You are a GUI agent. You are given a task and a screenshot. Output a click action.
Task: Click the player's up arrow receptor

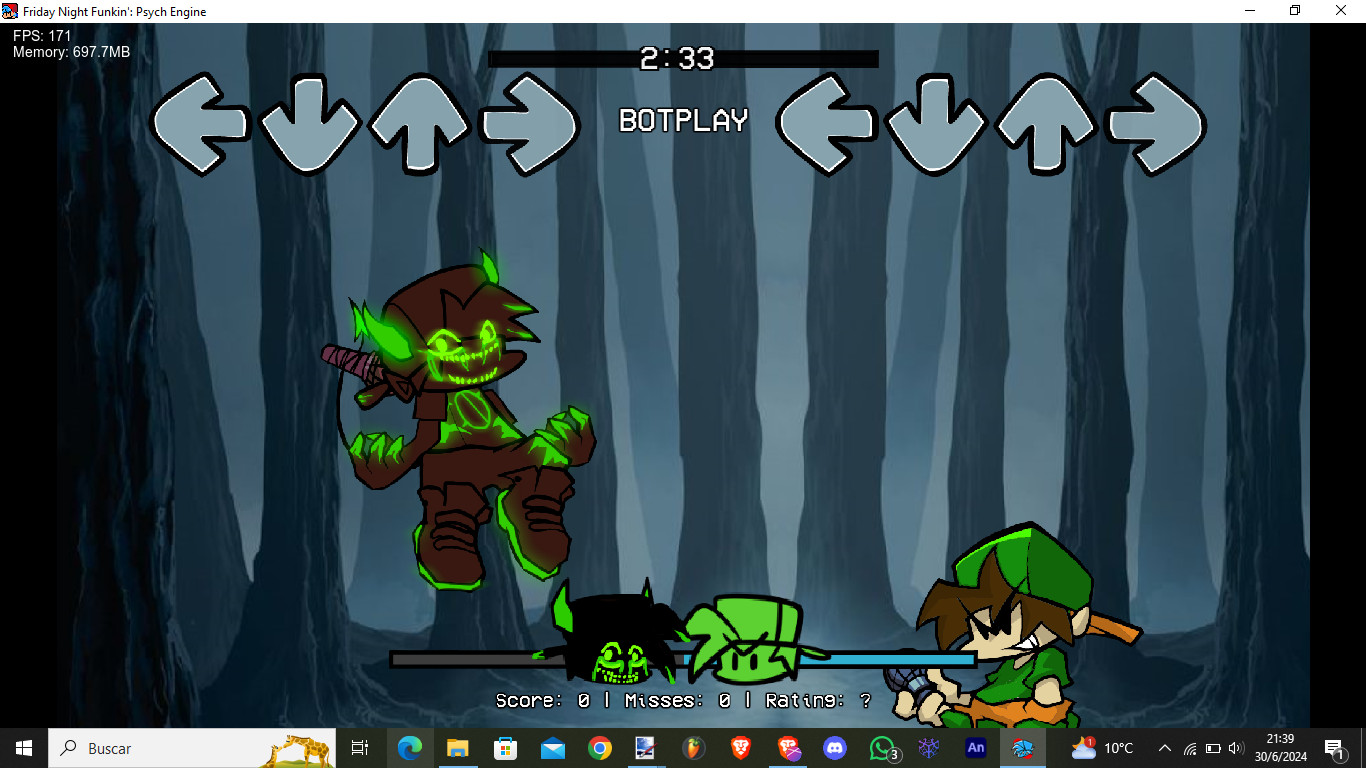1047,124
